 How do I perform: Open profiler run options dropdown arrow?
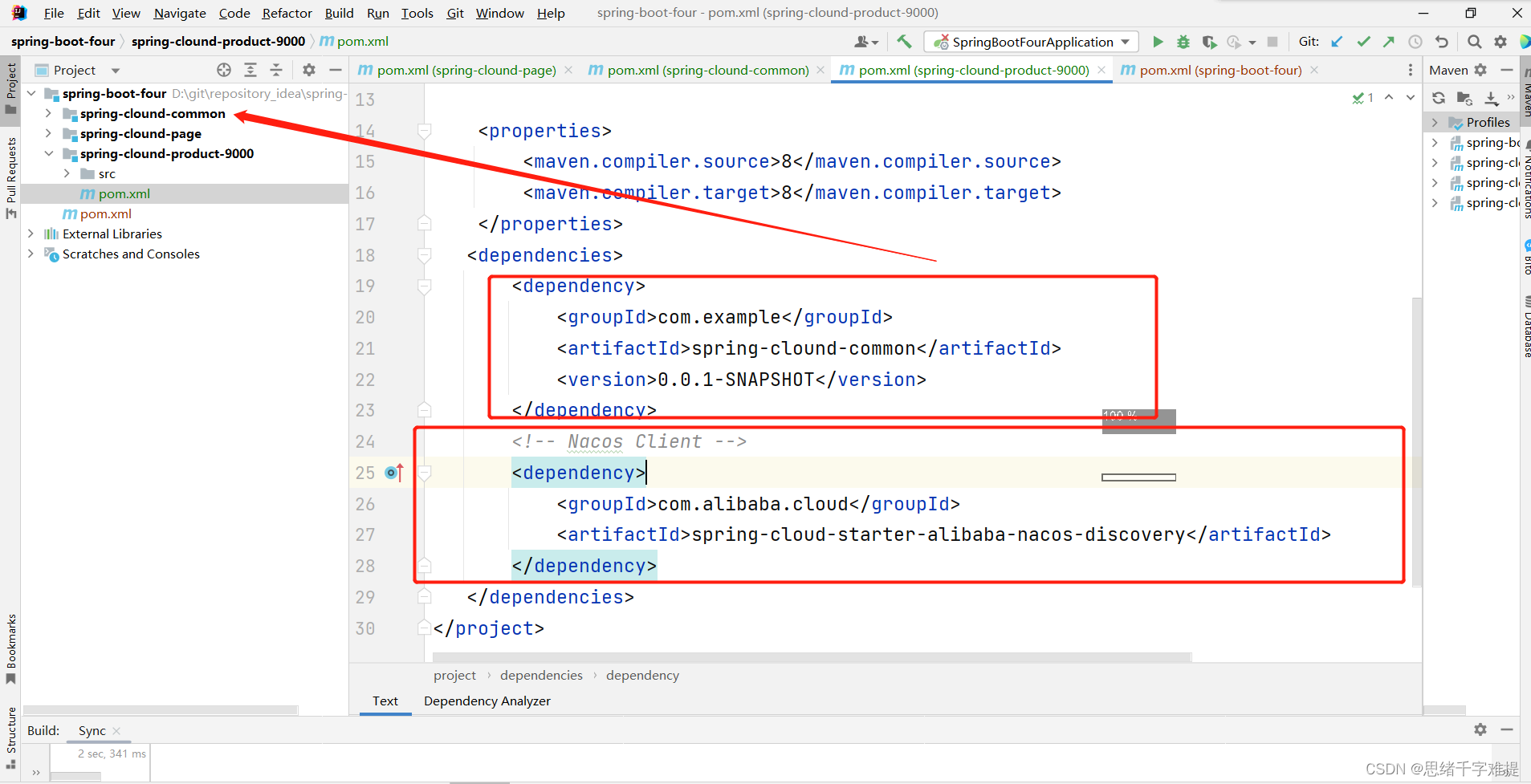click(1252, 43)
